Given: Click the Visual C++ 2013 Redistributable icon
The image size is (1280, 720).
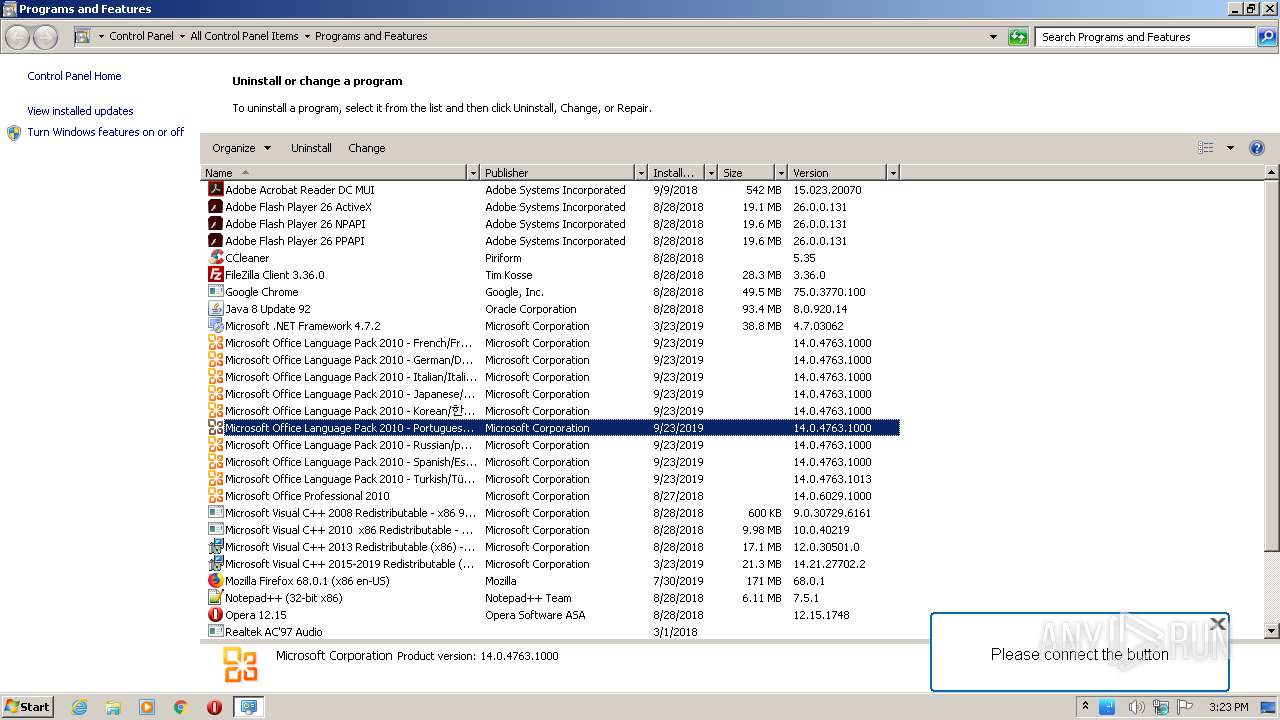Looking at the screenshot, I should pos(215,546).
